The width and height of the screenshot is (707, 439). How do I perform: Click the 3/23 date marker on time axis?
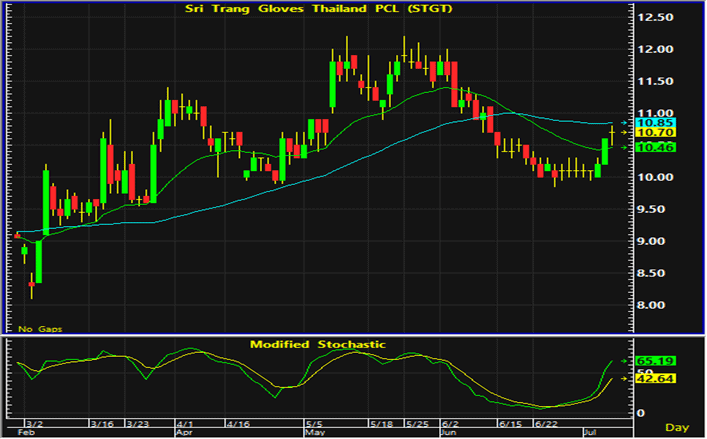tap(138, 424)
